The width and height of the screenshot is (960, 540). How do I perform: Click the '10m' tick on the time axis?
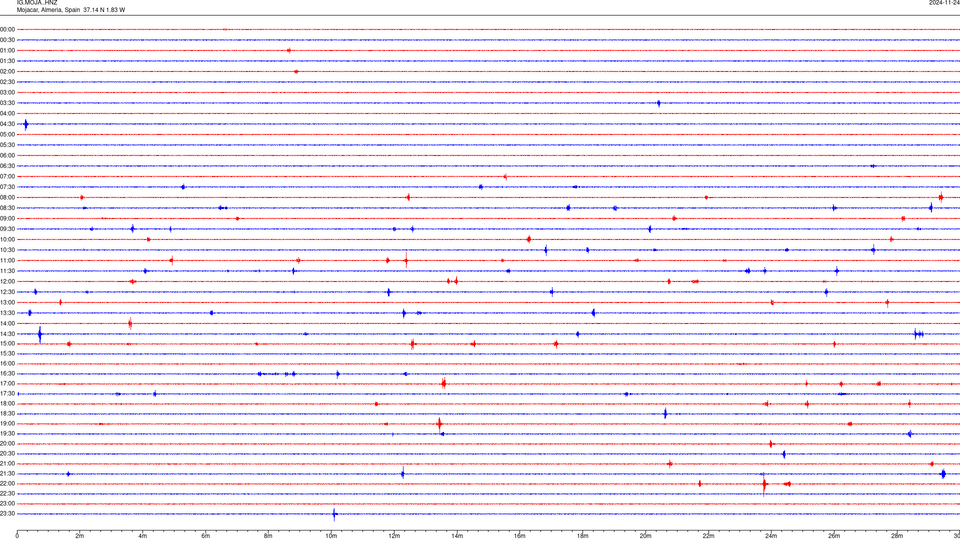click(331, 536)
